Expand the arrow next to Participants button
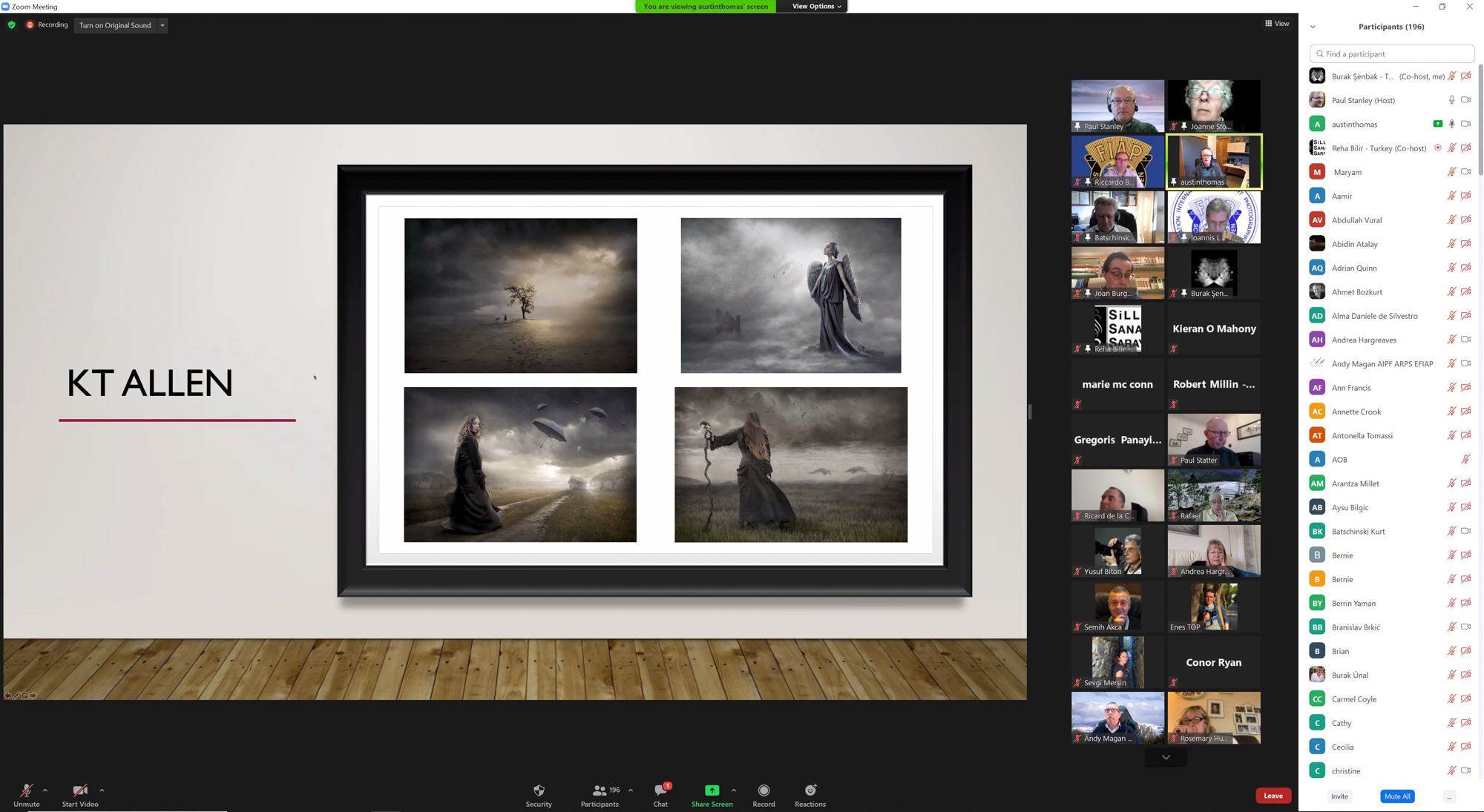The image size is (1484, 812). coord(631,790)
